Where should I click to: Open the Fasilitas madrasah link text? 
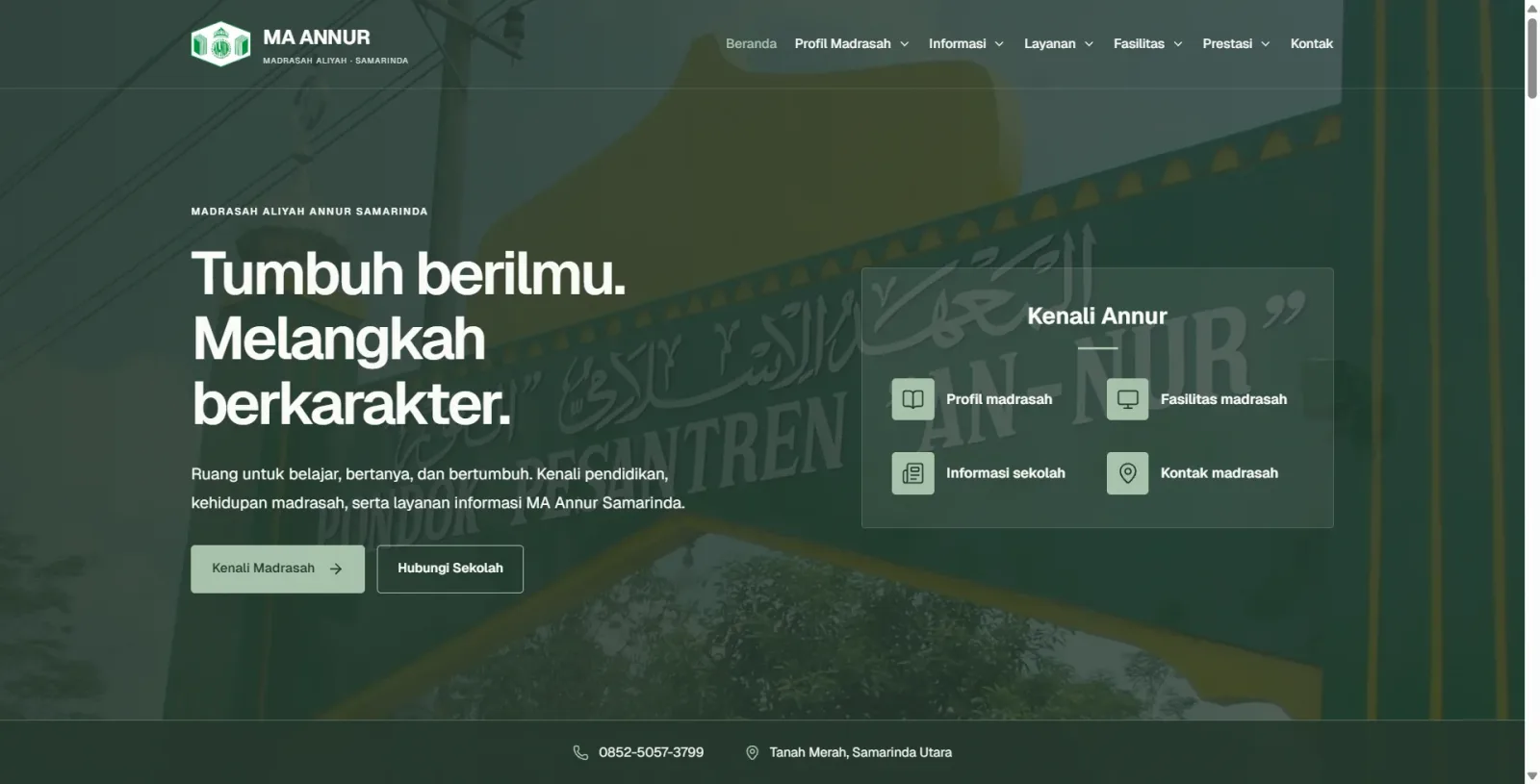(x=1223, y=399)
